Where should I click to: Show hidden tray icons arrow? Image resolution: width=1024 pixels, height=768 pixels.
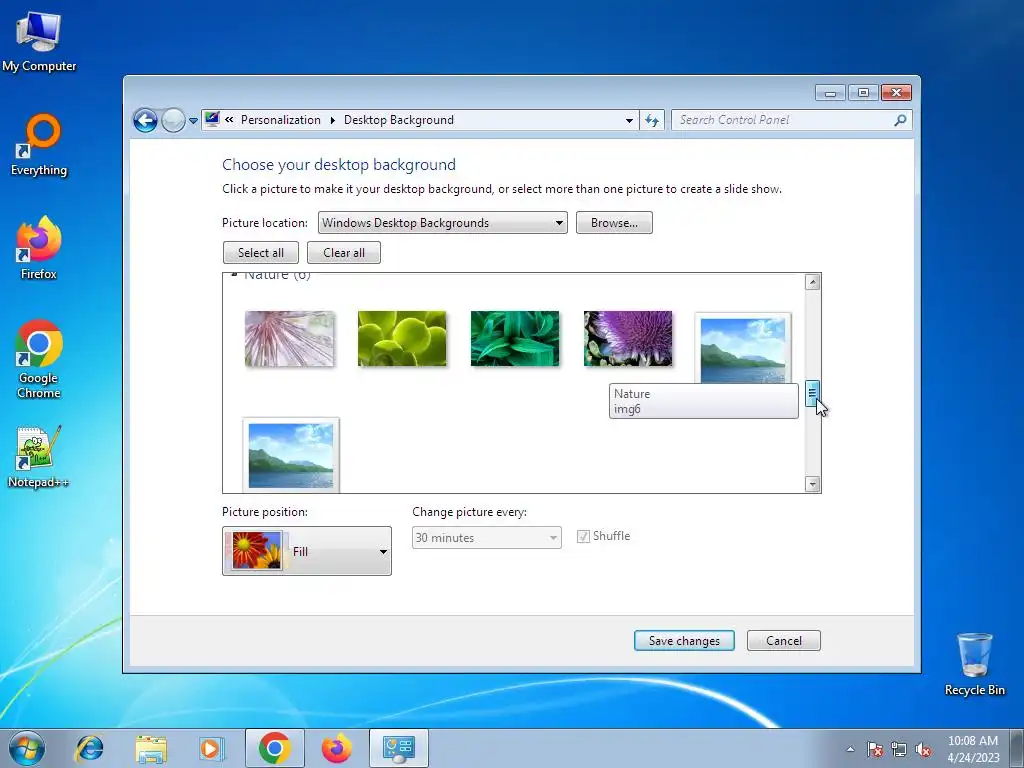[x=850, y=749]
